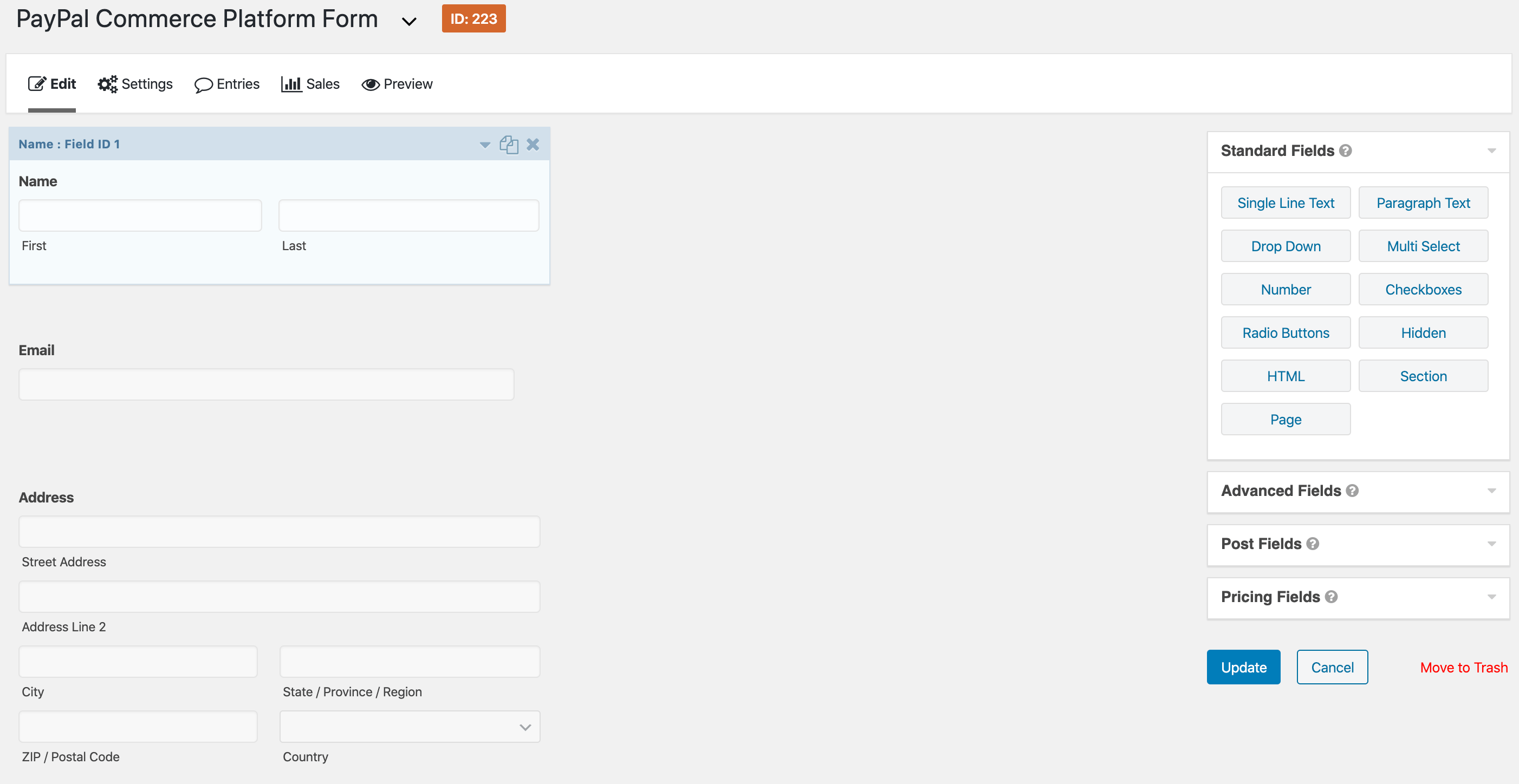This screenshot has height=784, width=1519.
Task: Click the Standard Fields help icon
Action: click(1345, 151)
